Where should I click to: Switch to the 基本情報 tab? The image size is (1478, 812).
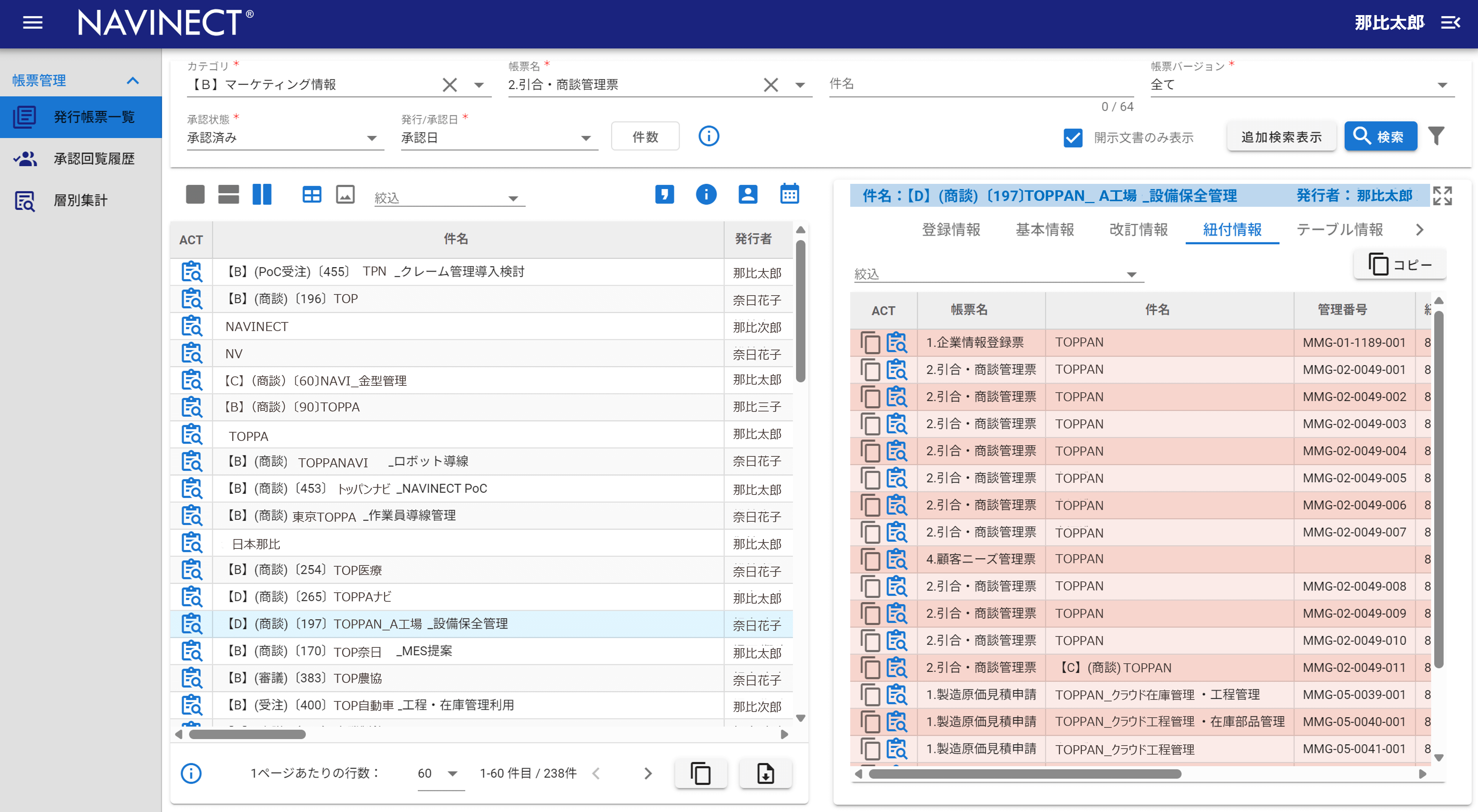1044,230
